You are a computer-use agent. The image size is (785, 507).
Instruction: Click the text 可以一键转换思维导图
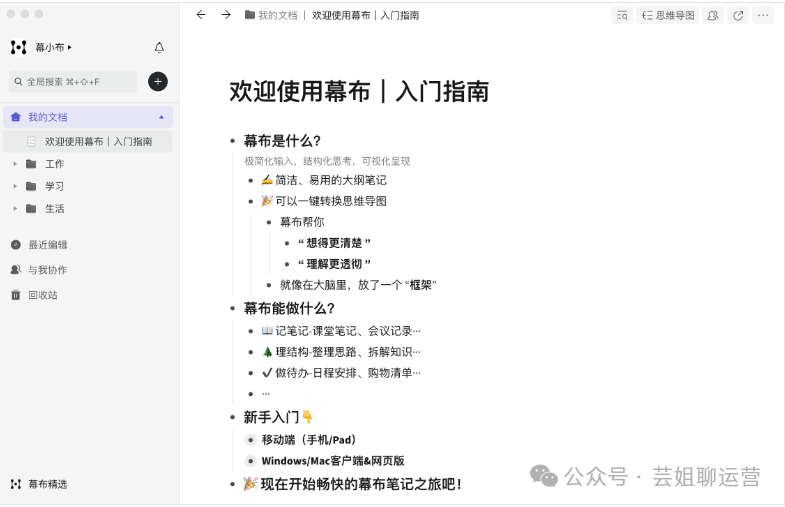pyautogui.click(x=331, y=201)
